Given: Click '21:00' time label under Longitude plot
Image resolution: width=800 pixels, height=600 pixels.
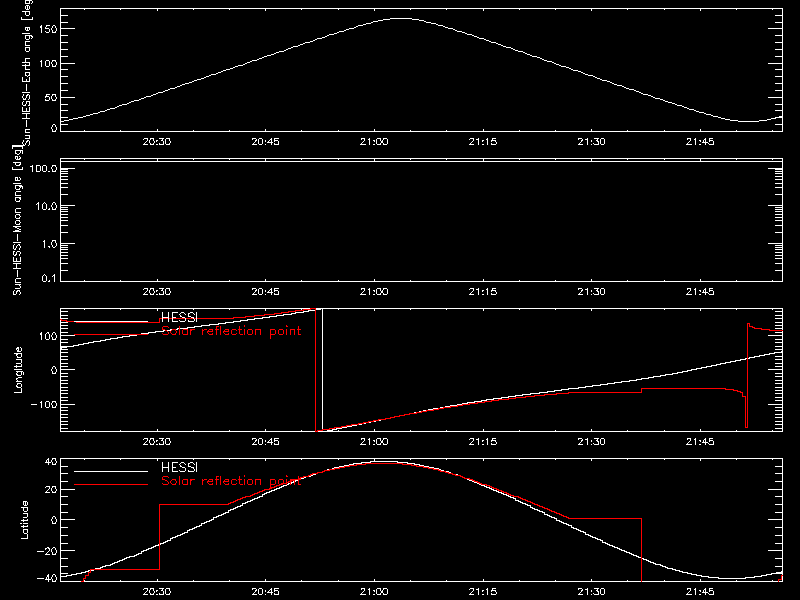Looking at the screenshot, I should click(374, 442).
